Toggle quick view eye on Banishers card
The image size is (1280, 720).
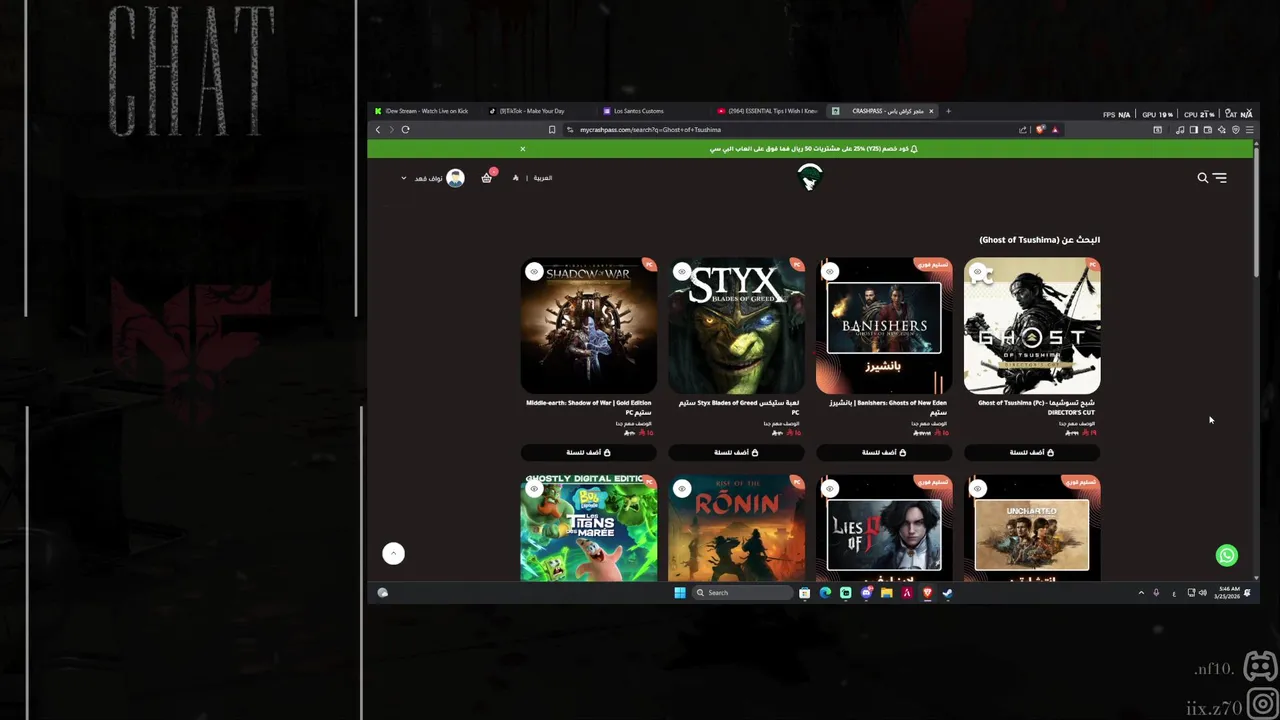[x=830, y=271]
